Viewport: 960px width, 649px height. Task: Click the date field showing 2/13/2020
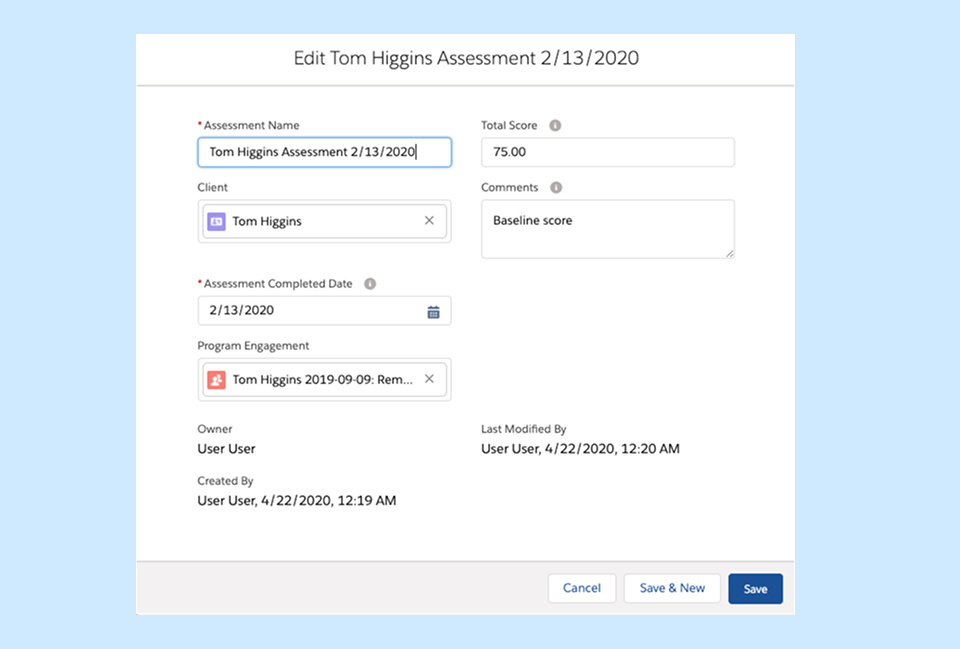[310, 311]
